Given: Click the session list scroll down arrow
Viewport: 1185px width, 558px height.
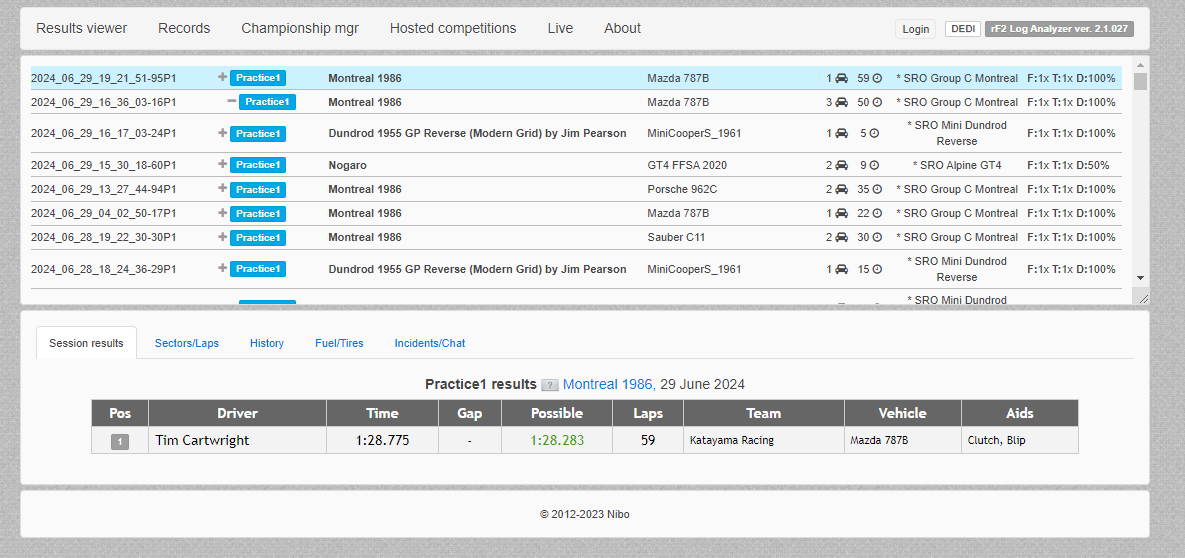Looking at the screenshot, I should point(1140,278).
